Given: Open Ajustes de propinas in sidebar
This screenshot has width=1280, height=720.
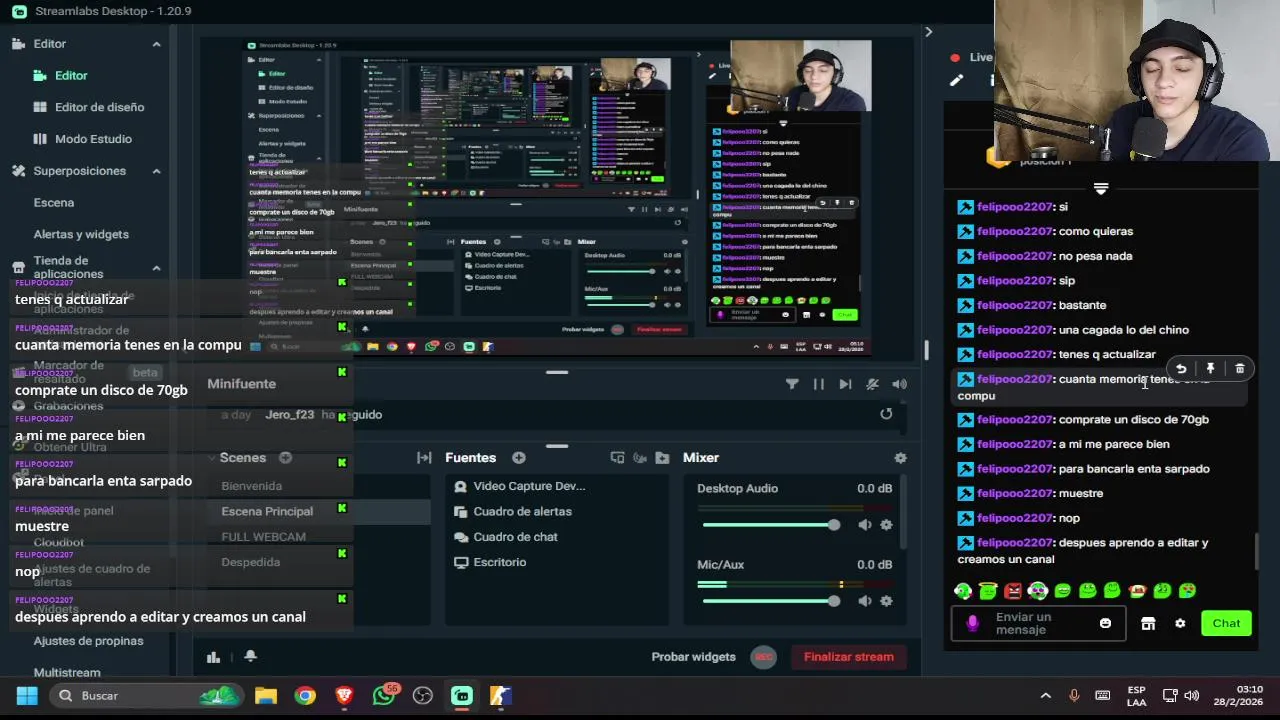Looking at the screenshot, I should [88, 641].
